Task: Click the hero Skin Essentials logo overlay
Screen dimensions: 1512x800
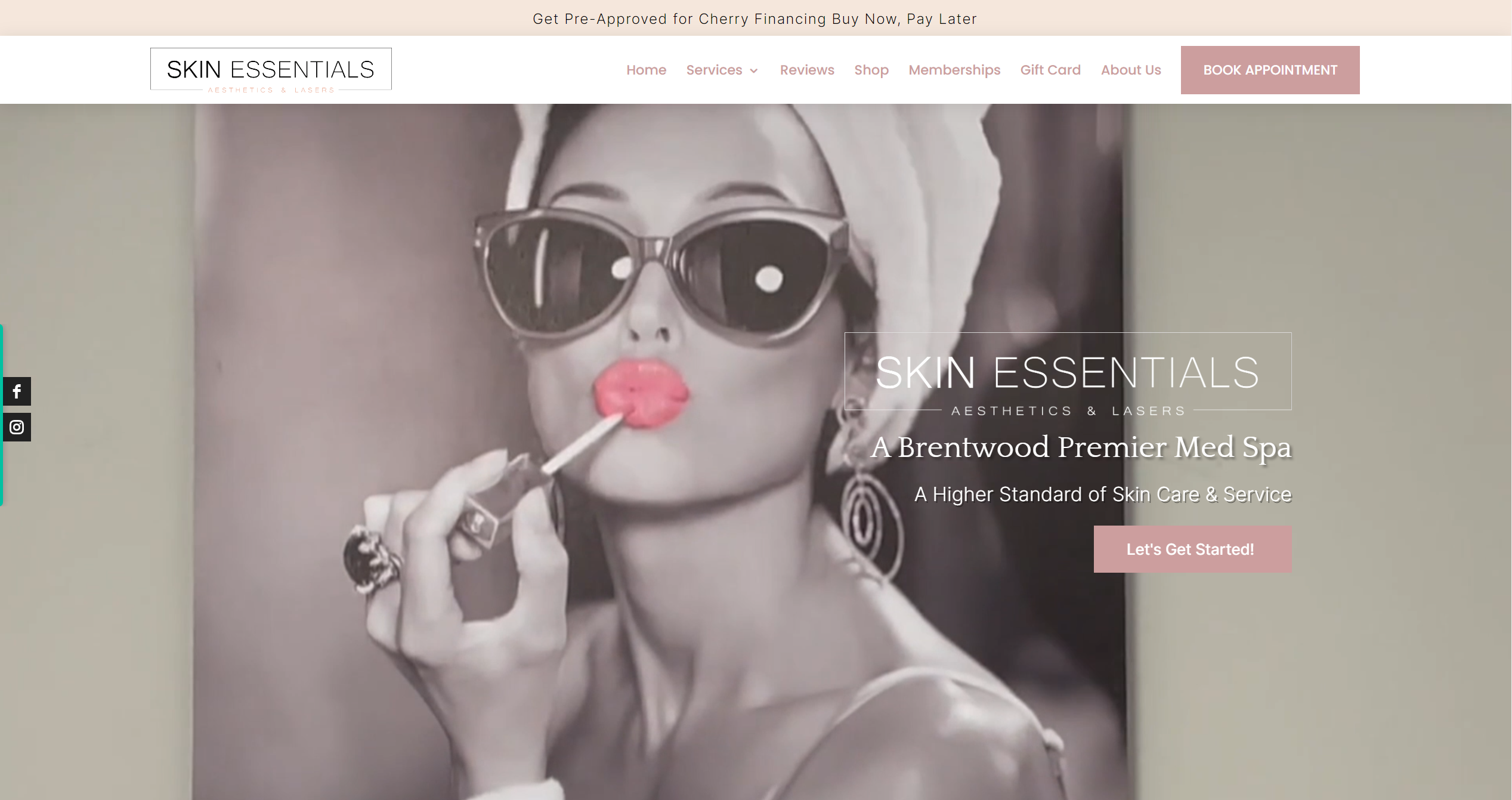Action: tap(1067, 373)
